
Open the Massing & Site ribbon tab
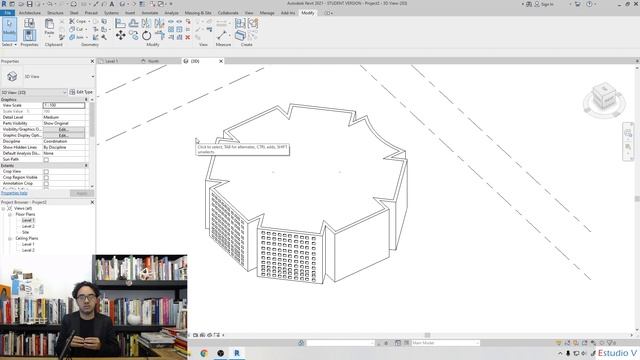tap(198, 13)
